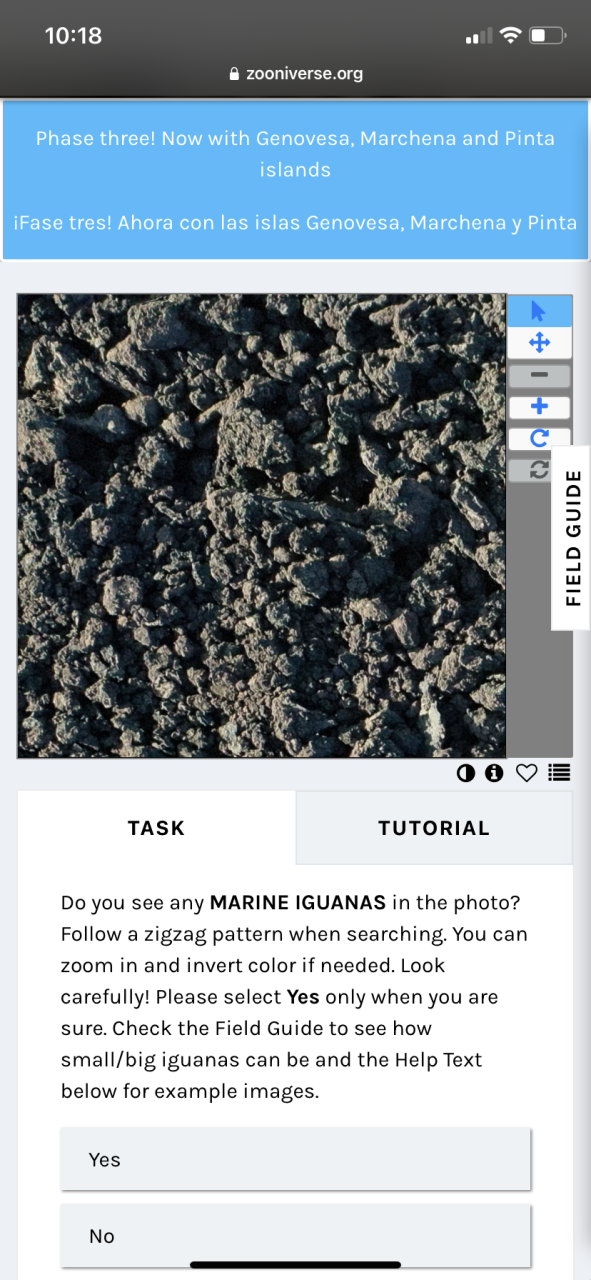The image size is (591, 1280).
Task: Tap the Wi-Fi status icon
Action: (x=511, y=36)
